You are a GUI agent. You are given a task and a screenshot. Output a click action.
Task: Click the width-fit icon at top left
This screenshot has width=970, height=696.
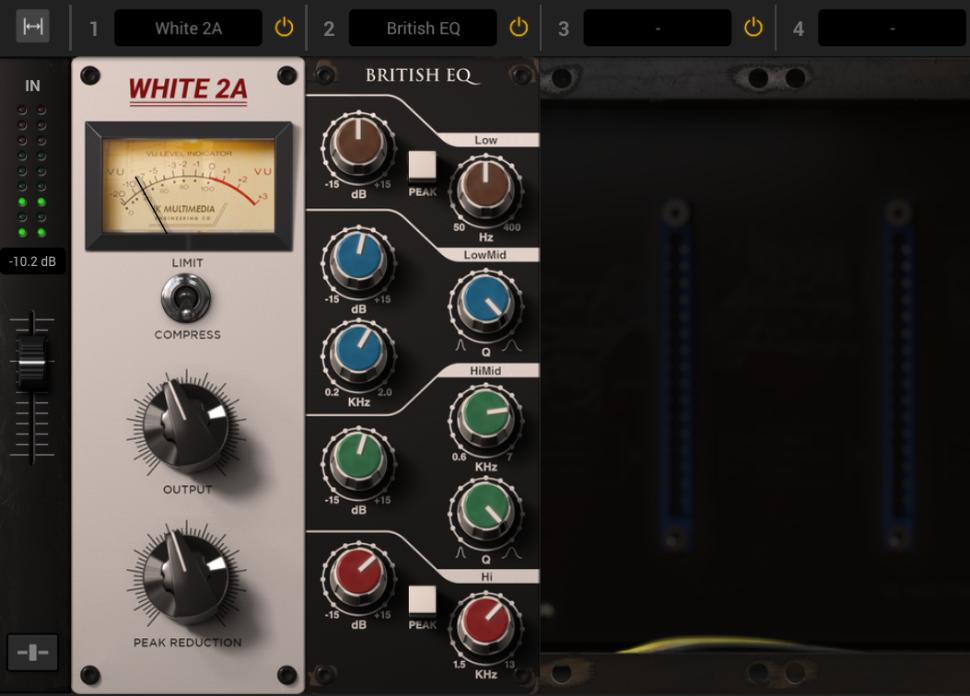tap(32, 27)
